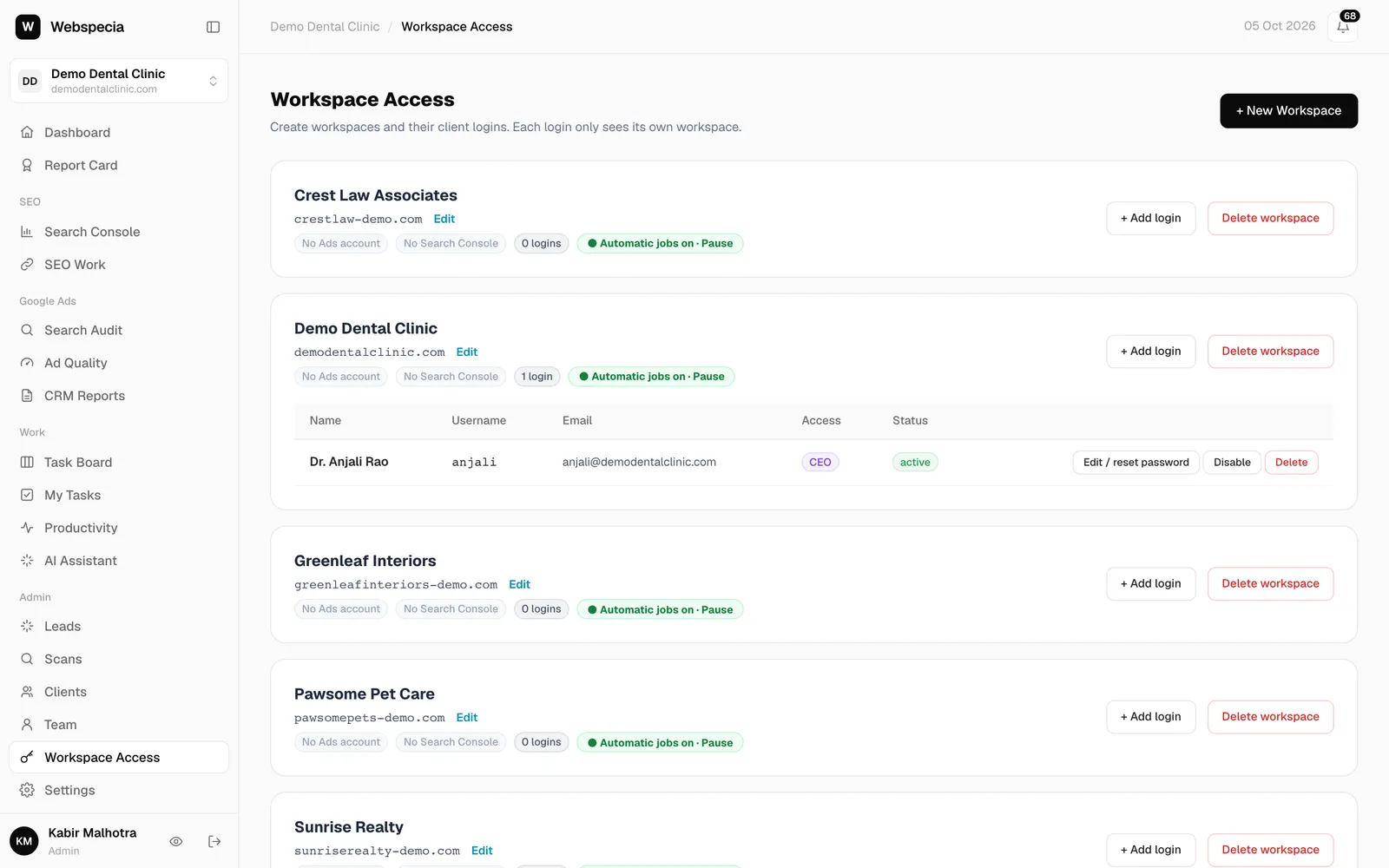Click the Search Audit magnifier icon
Image resolution: width=1389 pixels, height=868 pixels.
[x=27, y=331]
